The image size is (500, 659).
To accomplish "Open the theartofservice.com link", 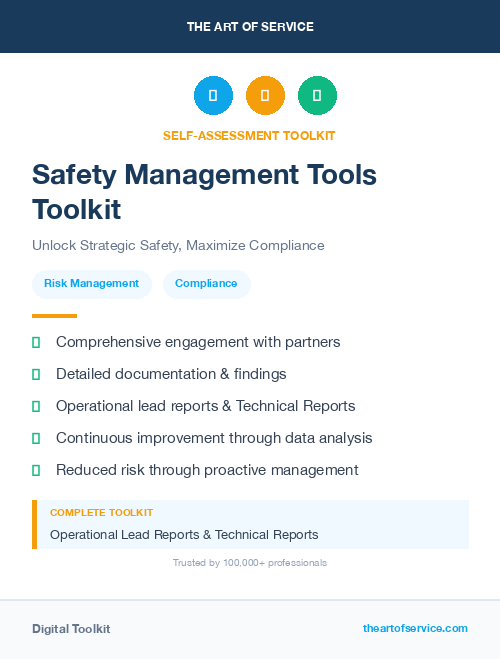I will tap(415, 628).
